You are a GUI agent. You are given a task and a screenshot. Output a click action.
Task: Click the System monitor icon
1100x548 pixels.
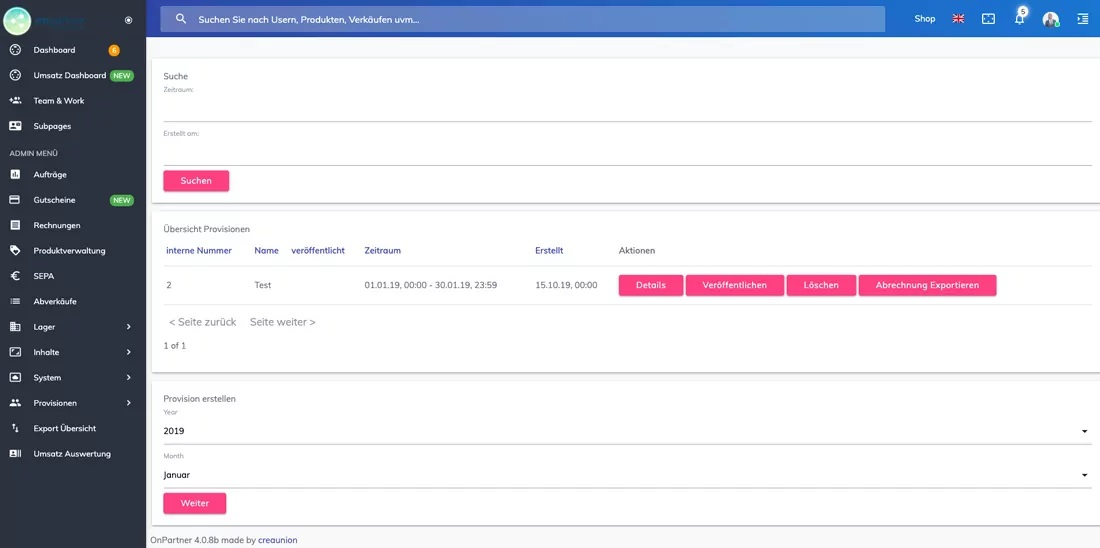[x=15, y=377]
